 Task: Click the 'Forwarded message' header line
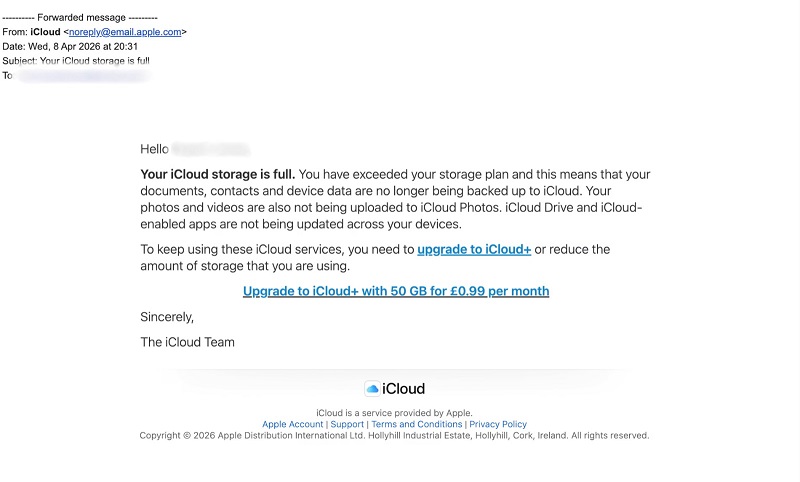coord(80,17)
